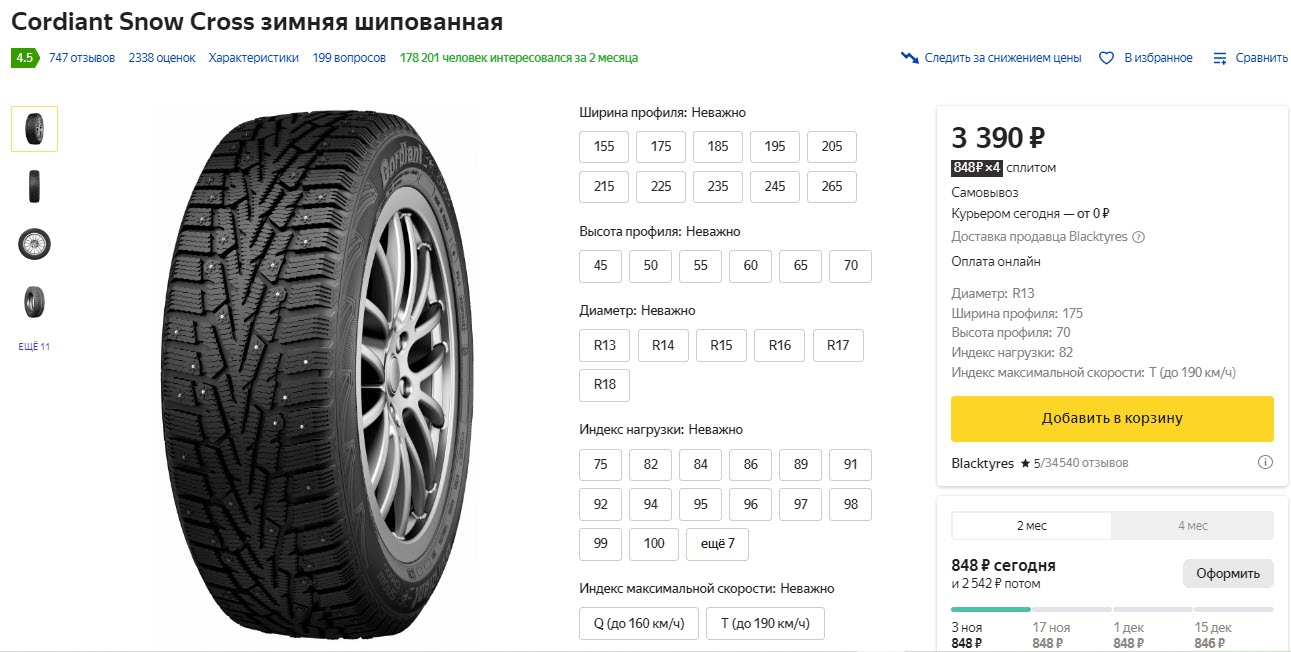Choose diameter R13
The height and width of the screenshot is (652, 1291).
point(604,345)
